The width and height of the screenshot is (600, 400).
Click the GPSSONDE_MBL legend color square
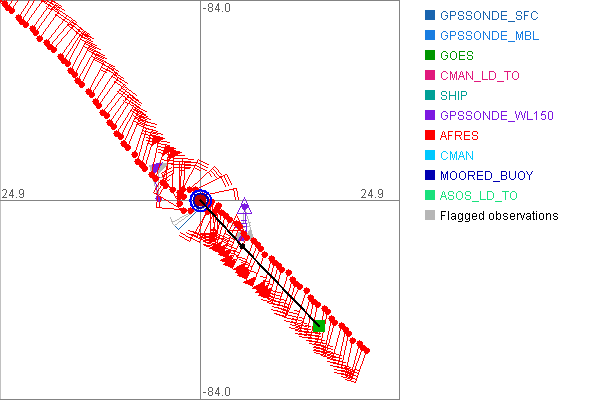click(x=430, y=36)
